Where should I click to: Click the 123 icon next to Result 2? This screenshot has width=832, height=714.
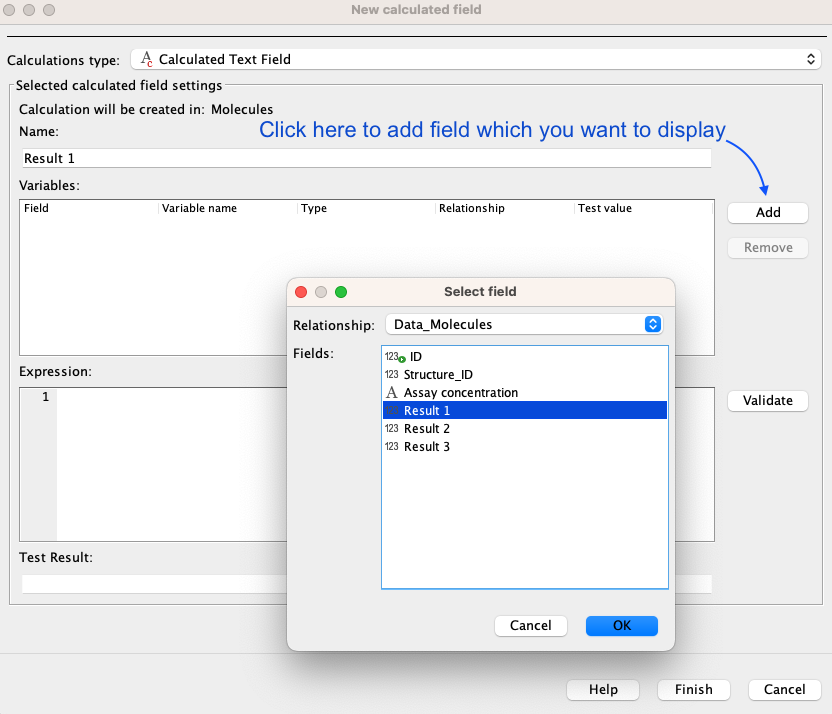point(392,429)
